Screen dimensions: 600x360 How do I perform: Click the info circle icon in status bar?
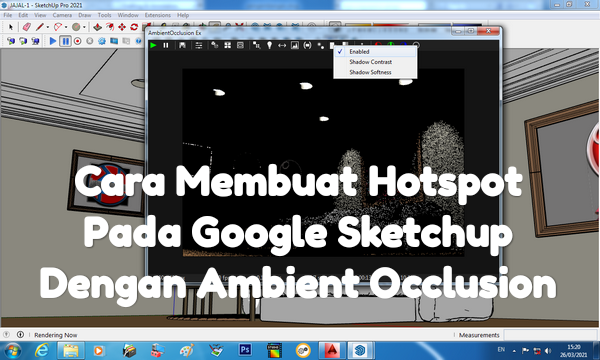click(x=20, y=335)
